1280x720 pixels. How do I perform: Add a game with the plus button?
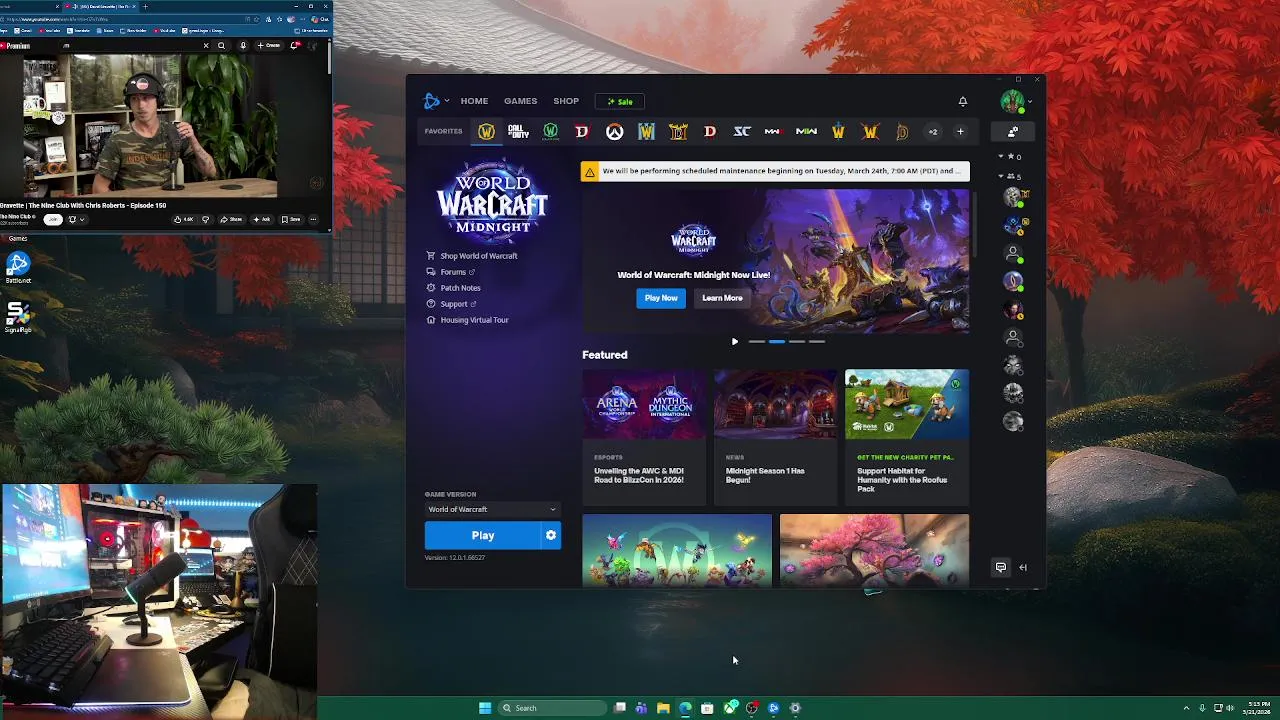[x=960, y=131]
